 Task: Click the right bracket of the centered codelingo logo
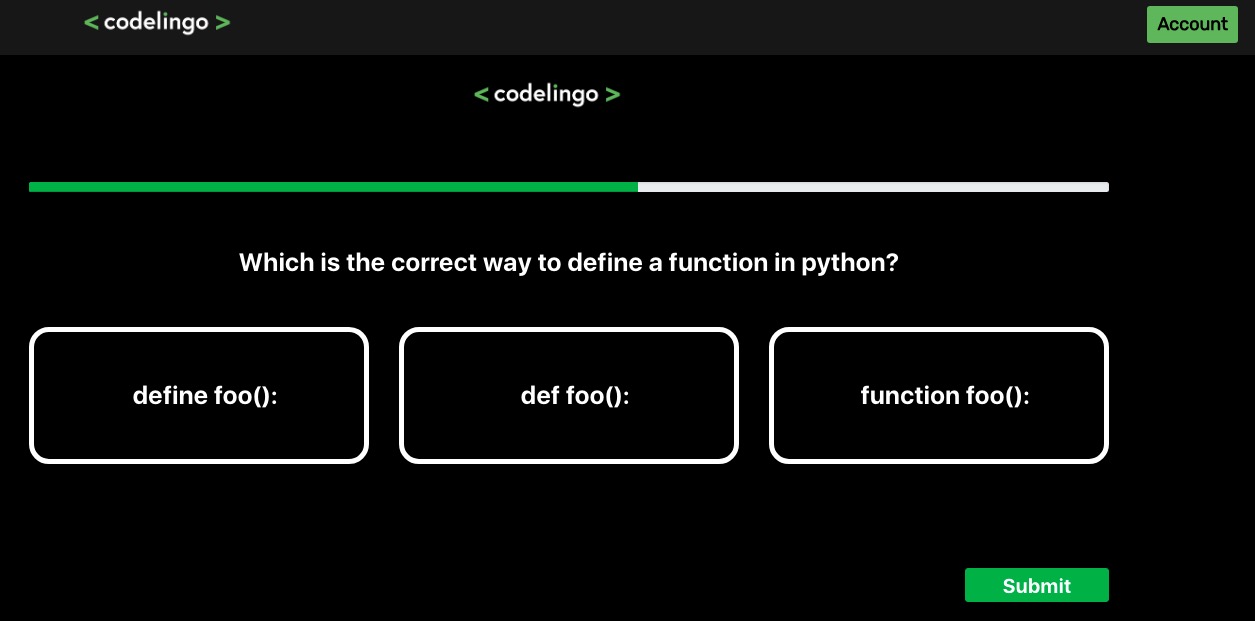tap(612, 93)
